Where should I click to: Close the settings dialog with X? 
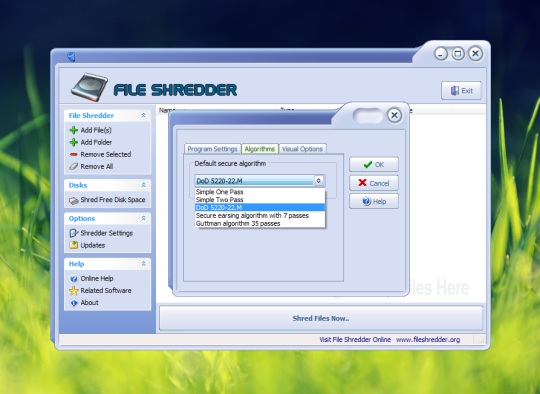tap(394, 115)
